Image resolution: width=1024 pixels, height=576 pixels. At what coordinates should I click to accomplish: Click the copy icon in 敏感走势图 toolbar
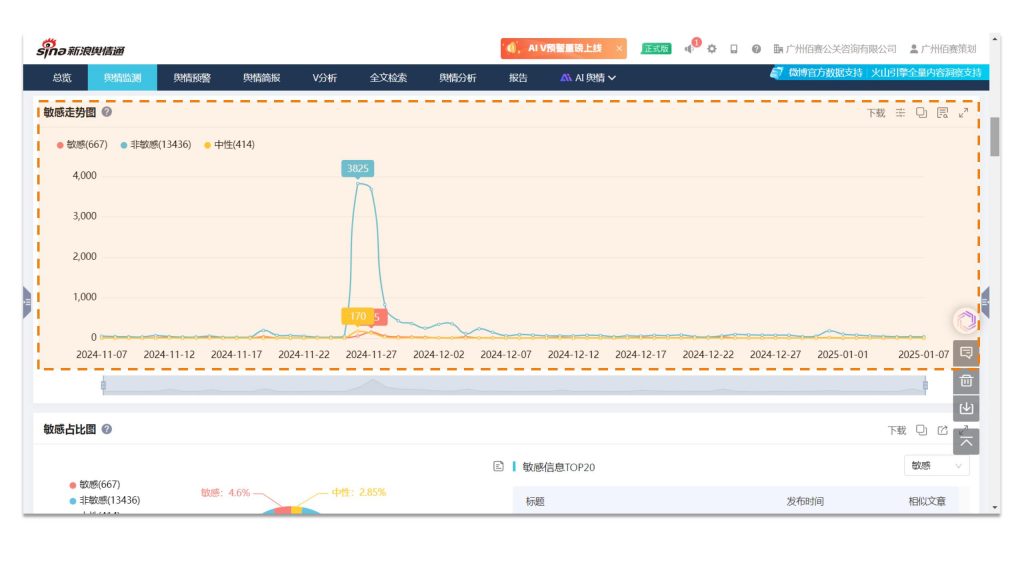tap(921, 113)
